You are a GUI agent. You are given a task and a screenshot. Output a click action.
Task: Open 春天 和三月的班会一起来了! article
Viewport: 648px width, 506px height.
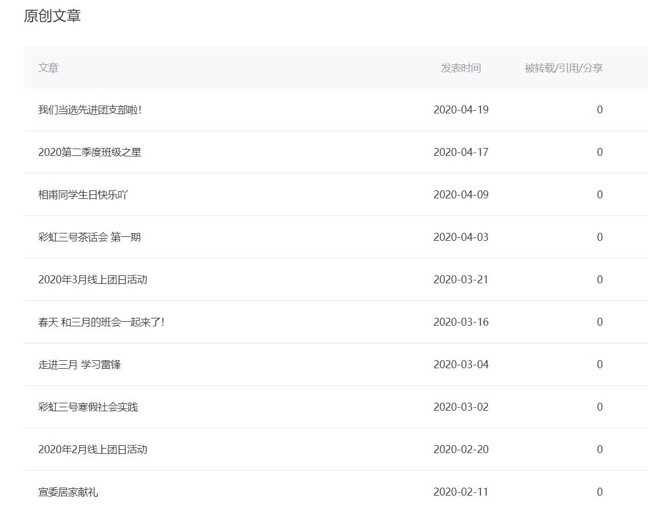pyautogui.click(x=101, y=322)
